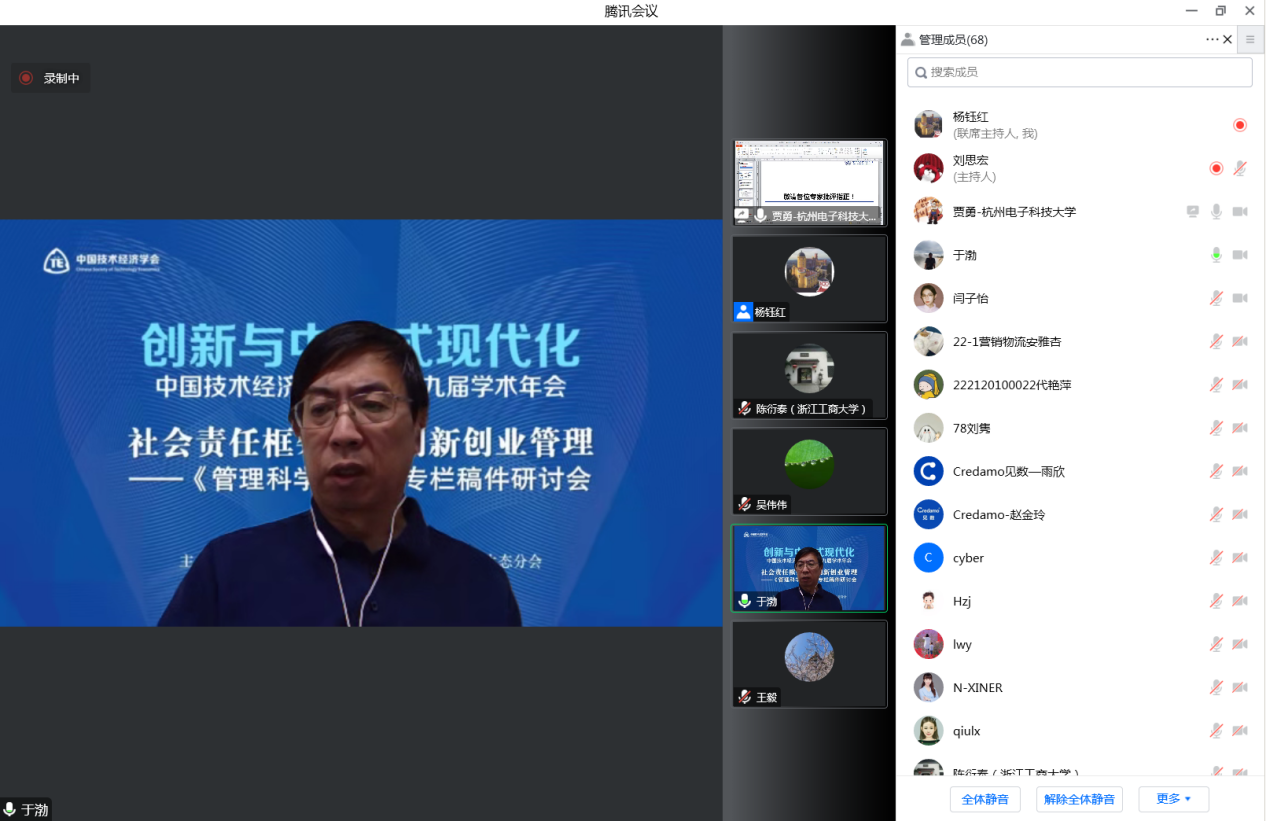The height and width of the screenshot is (821, 1266).
Task: Click the recording indicator icon for 杨钰红
Action: [x=1240, y=125]
